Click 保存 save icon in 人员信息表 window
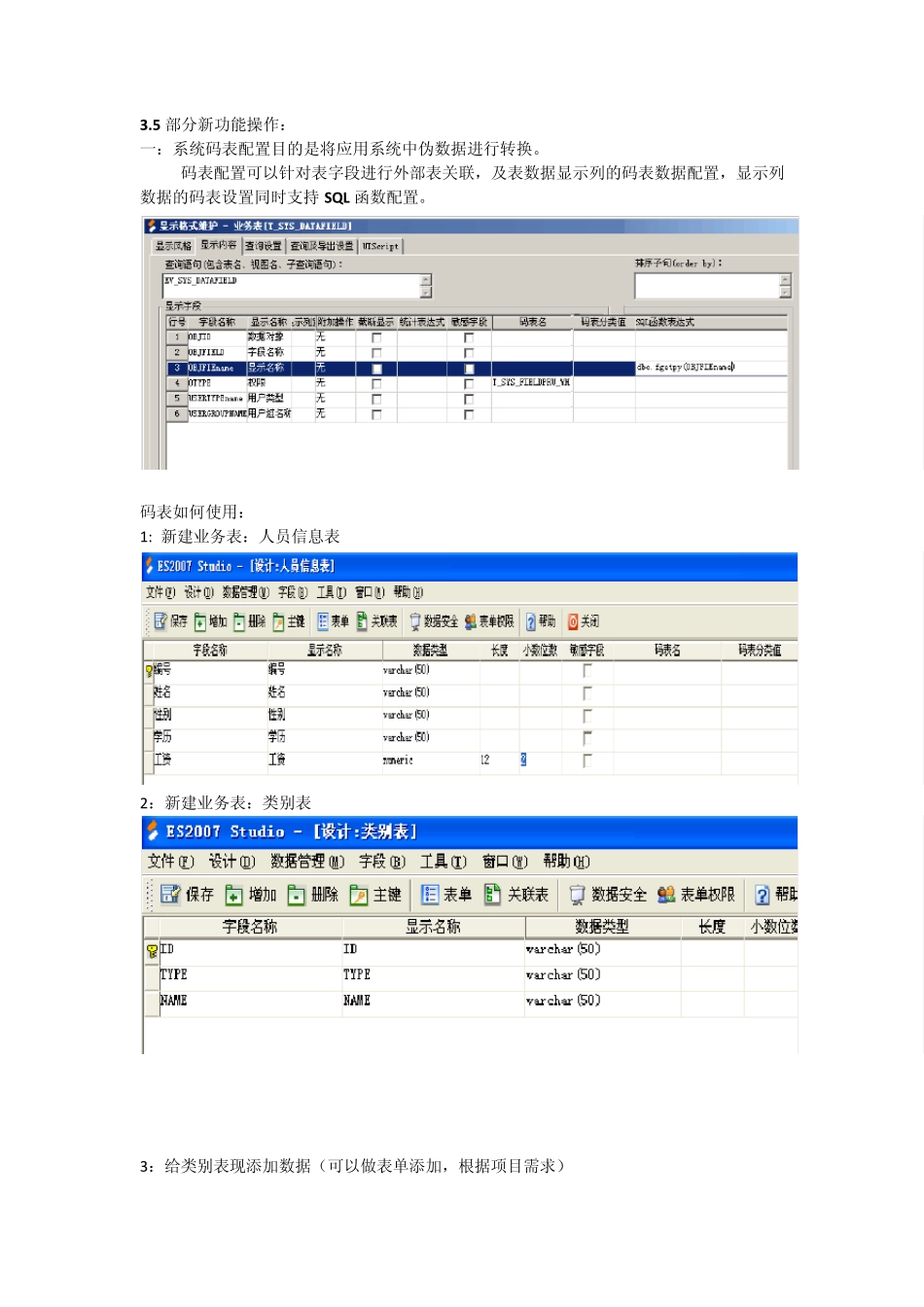 pyautogui.click(x=160, y=621)
